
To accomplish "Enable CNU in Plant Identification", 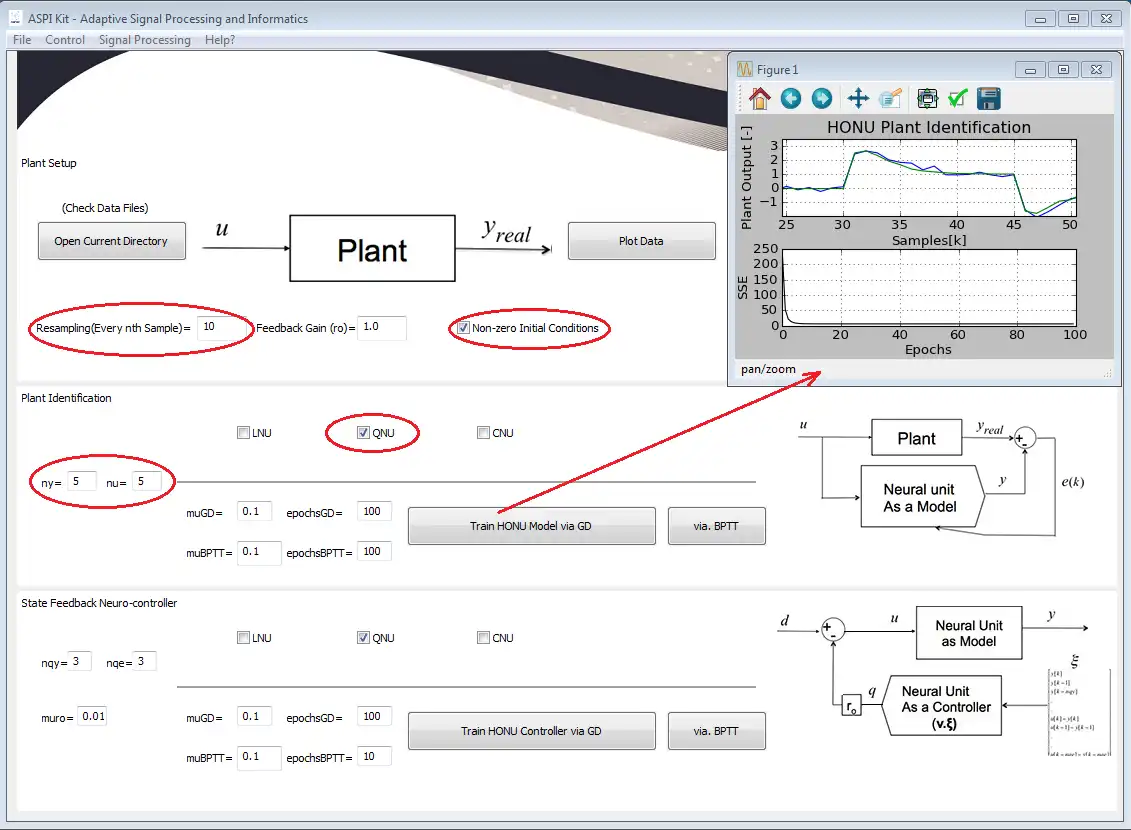I will pos(483,433).
